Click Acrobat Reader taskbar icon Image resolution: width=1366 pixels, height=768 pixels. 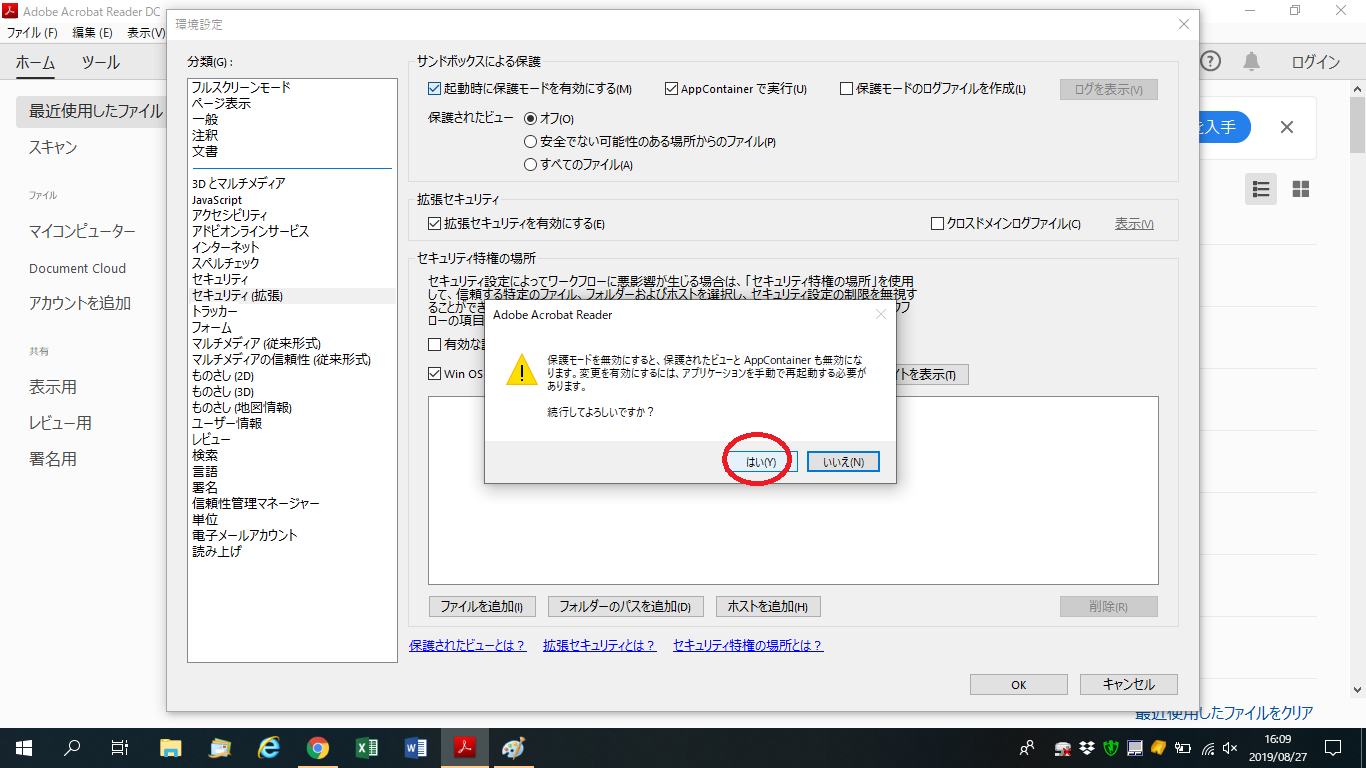[465, 748]
